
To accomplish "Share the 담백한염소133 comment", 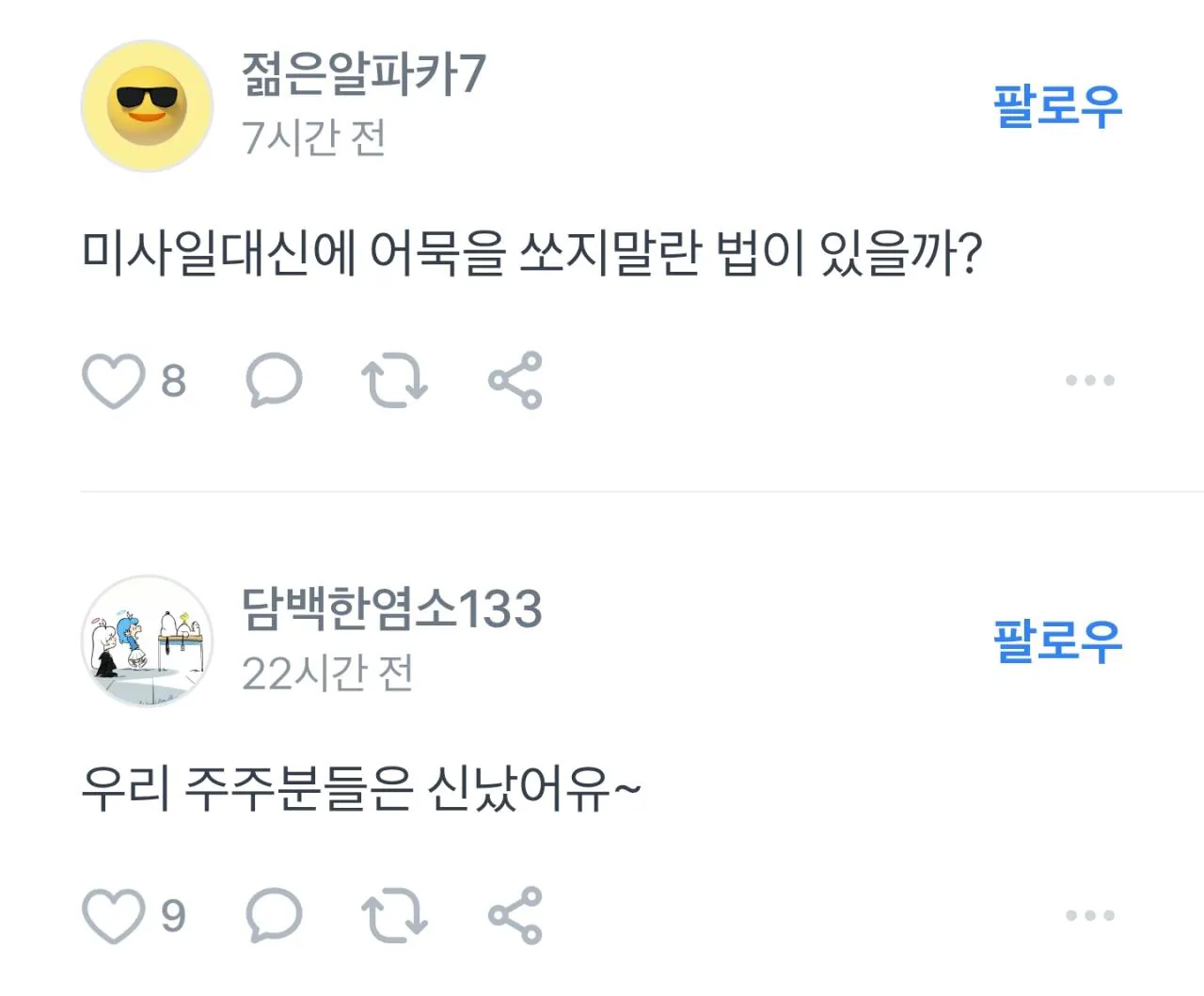I will tap(515, 916).
